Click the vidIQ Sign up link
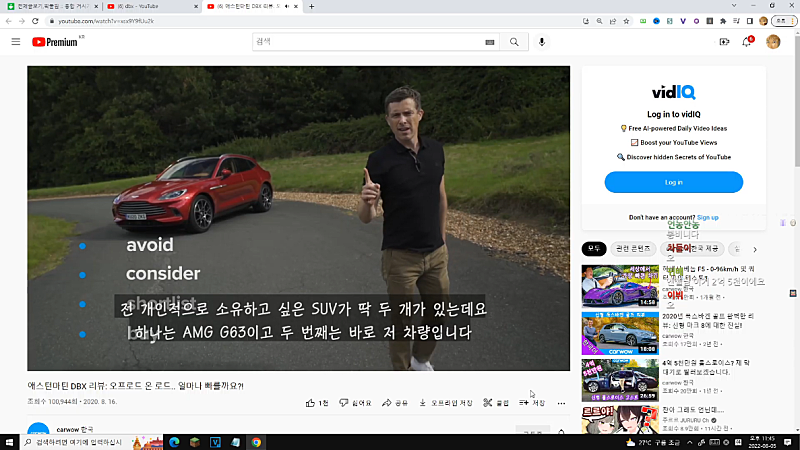 coord(707,217)
